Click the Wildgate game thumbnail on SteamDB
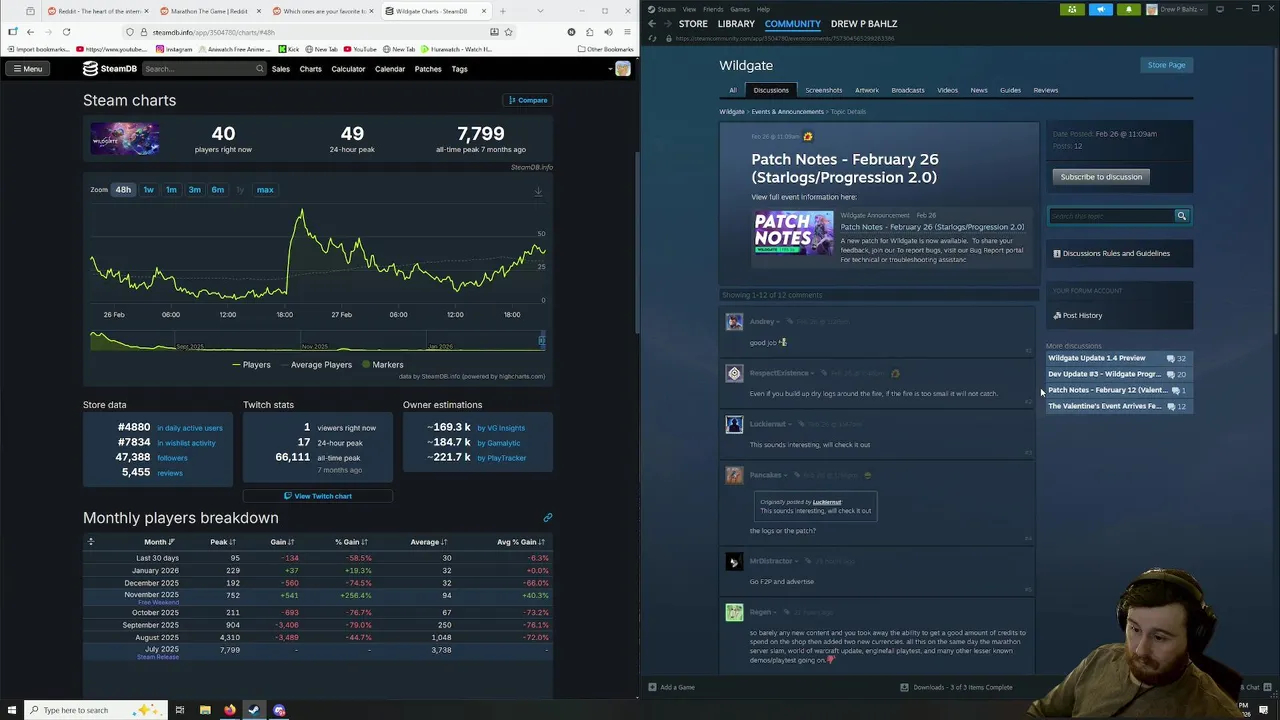The width and height of the screenshot is (1280, 720). coord(125,138)
